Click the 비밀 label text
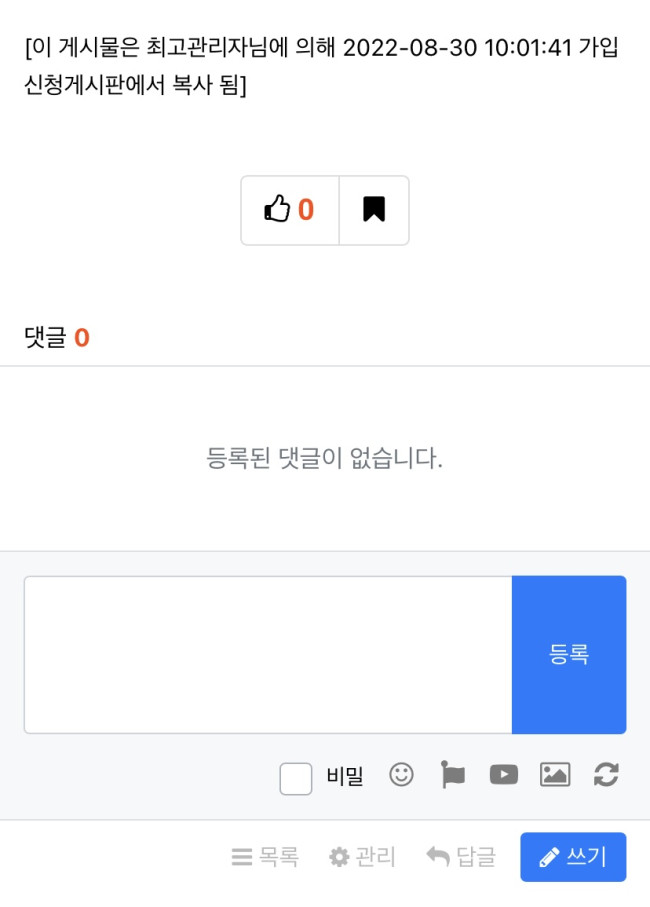Screen dimensions: 650x907 pos(345,775)
